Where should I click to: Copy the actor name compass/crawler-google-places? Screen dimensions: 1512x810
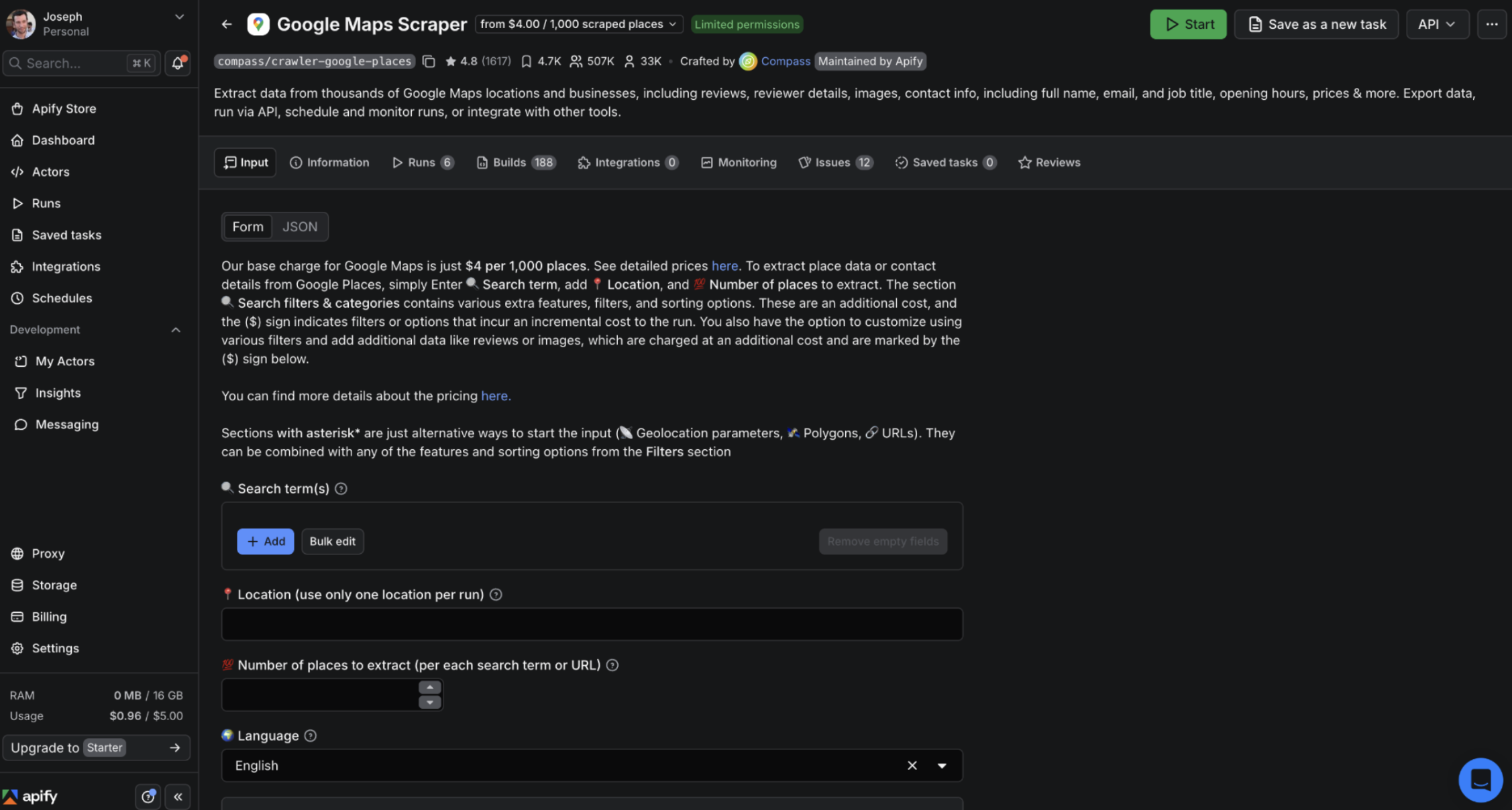pyautogui.click(x=429, y=61)
